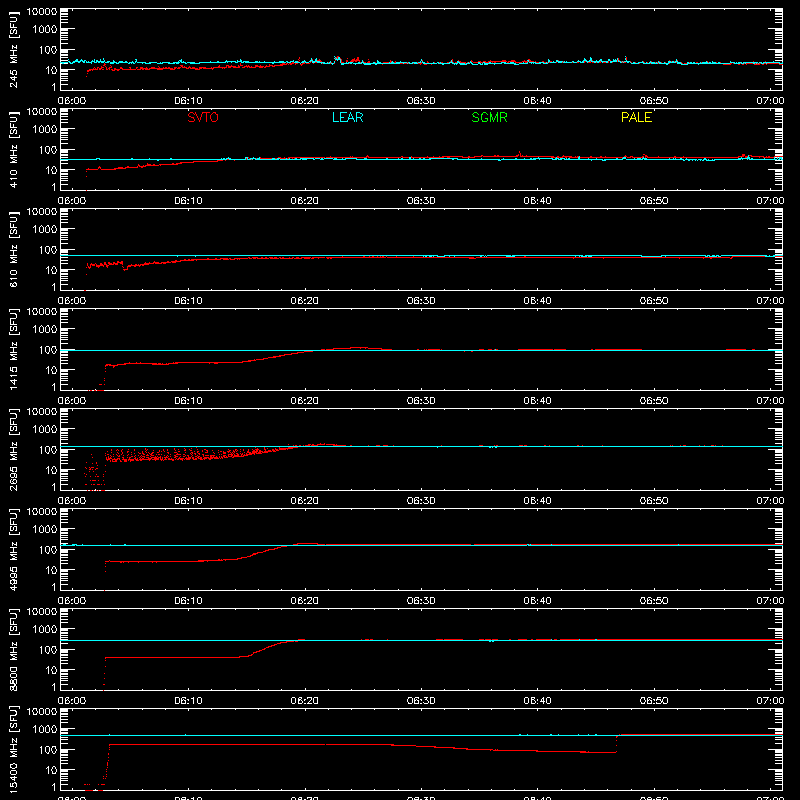The width and height of the screenshot is (800, 800).
Task: Click the 1000 tick on the 8800 MHz axis
Action: click(x=45, y=630)
